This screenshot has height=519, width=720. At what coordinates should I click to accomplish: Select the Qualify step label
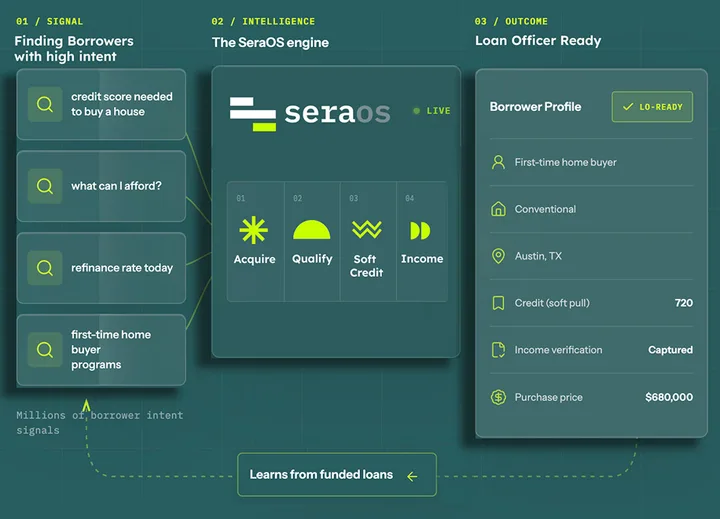click(312, 259)
